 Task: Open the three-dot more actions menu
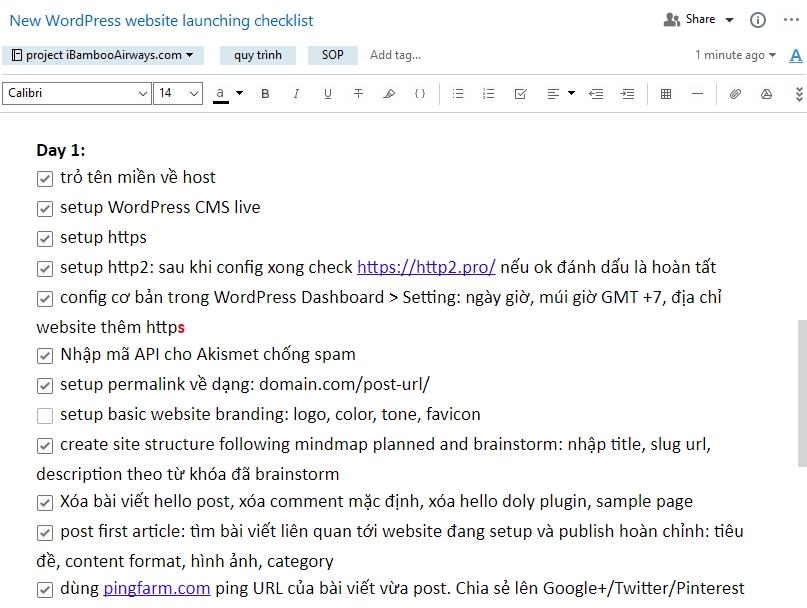tap(791, 20)
